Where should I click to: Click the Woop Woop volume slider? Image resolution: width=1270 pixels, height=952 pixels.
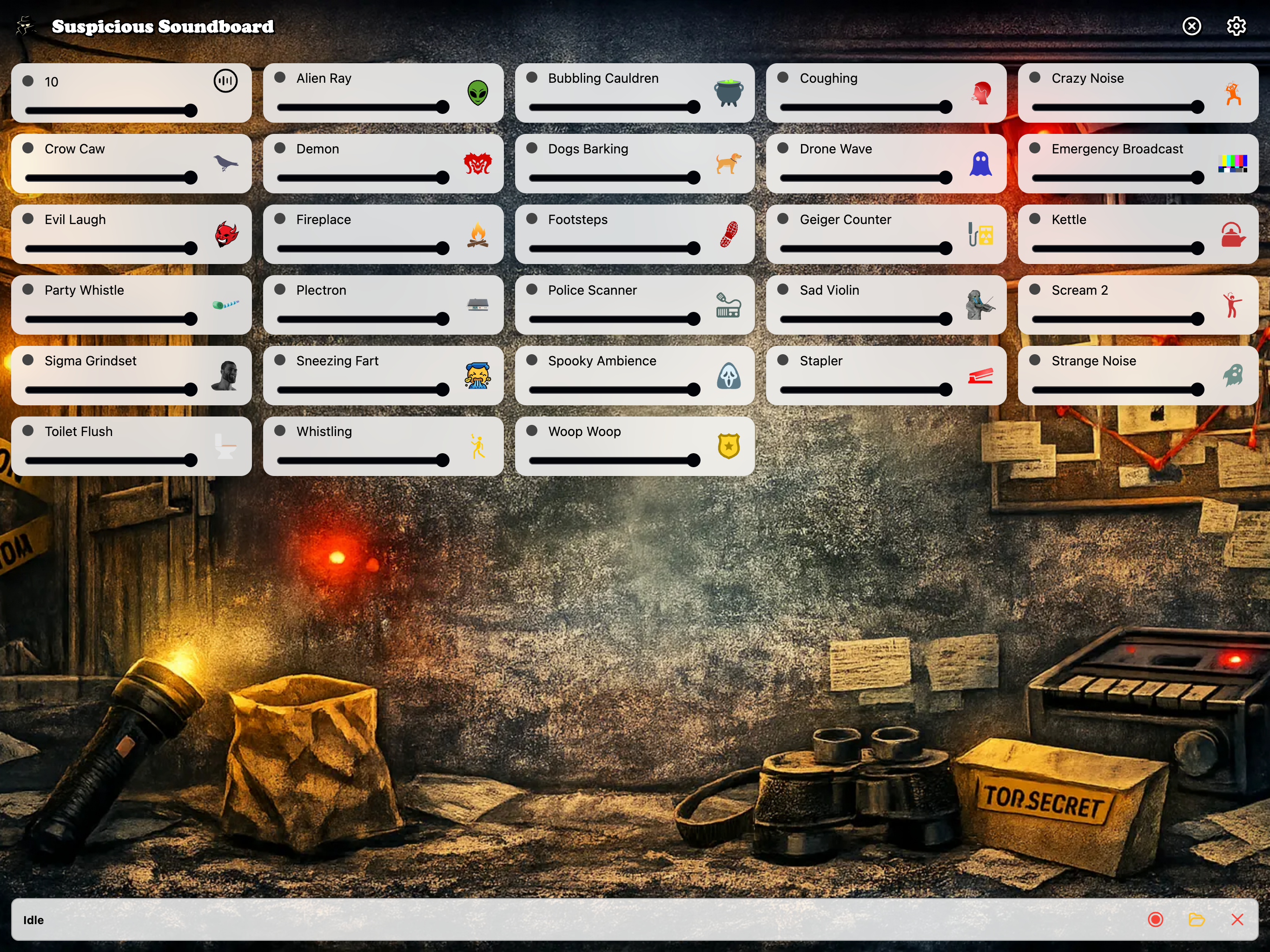tap(615, 461)
